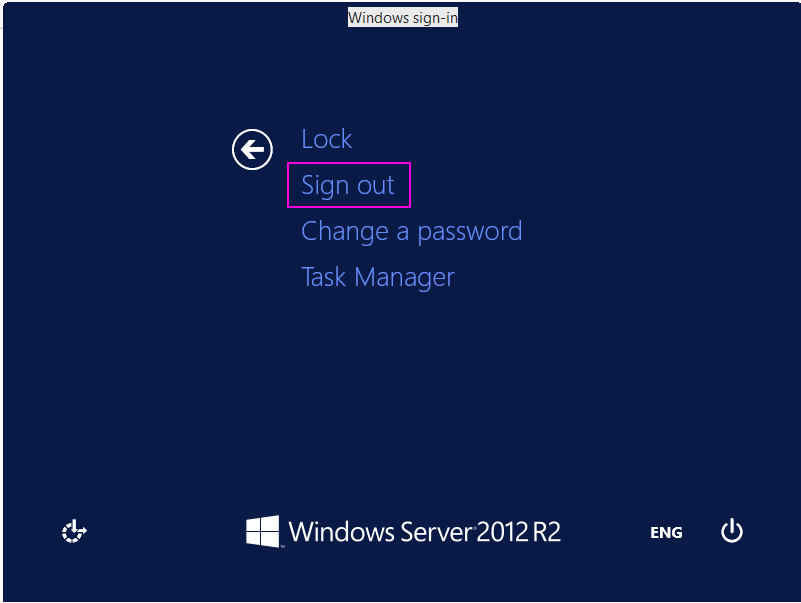
Task: Click the ENG keyboard layout indicator
Action: click(x=666, y=532)
